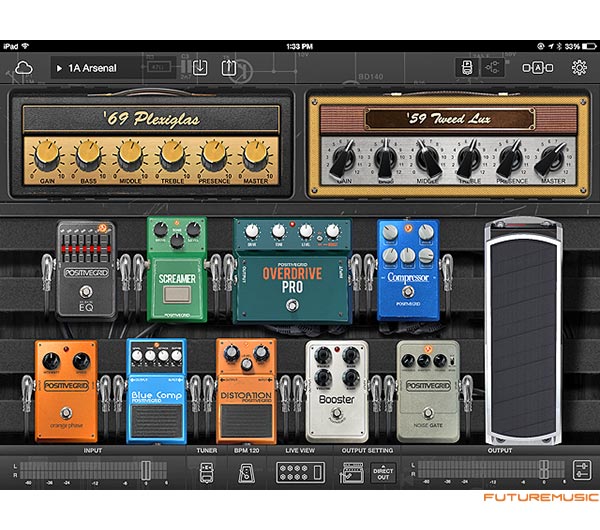This screenshot has width=600, height=530.
Task: Open the output mixer sliders icon
Action: (x=582, y=470)
